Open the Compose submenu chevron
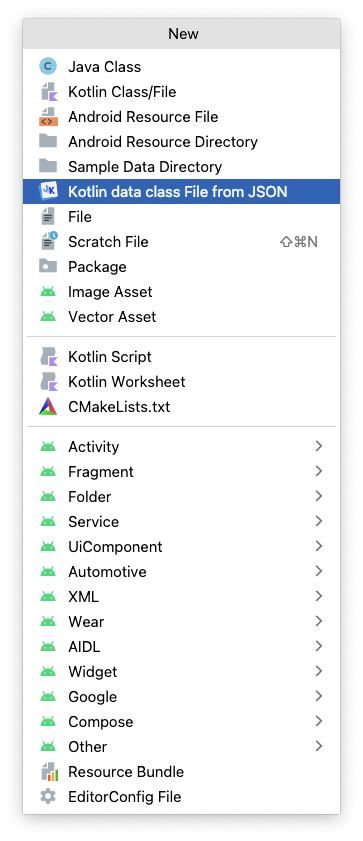Screen dimensions: 363x841 (x=319, y=721)
